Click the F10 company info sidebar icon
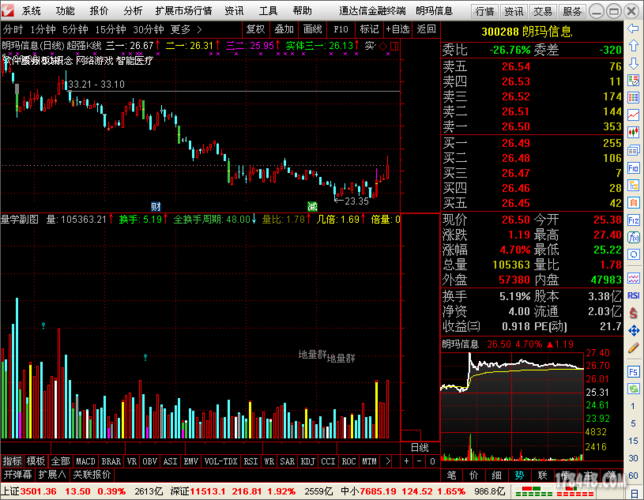This screenshot has width=644, height=500. click(633, 168)
